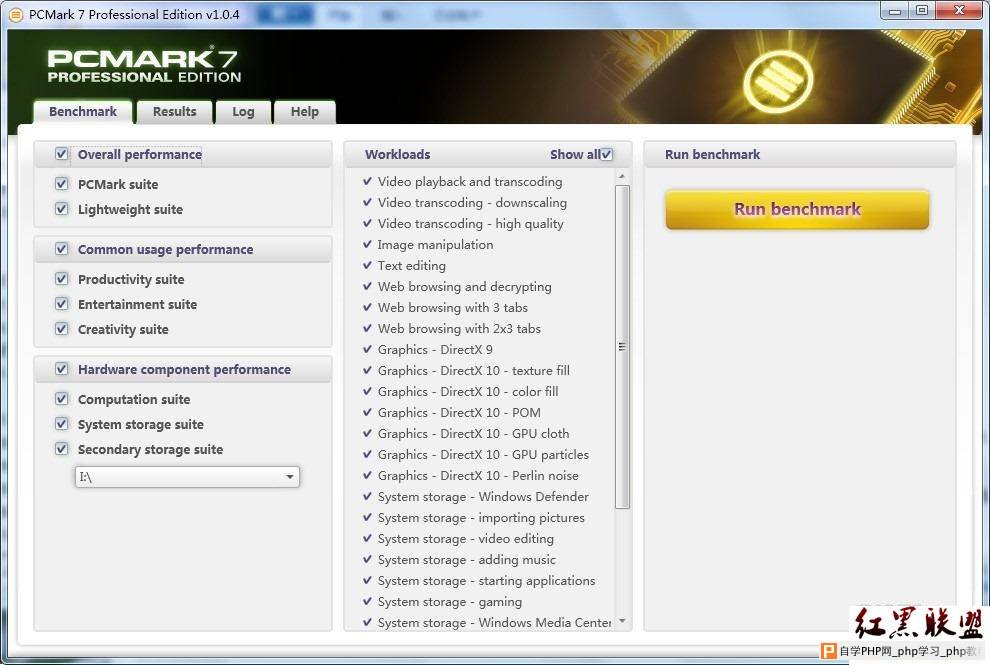Open the secondary storage drive dropdown
Screen dimensions: 990x665
point(187,477)
